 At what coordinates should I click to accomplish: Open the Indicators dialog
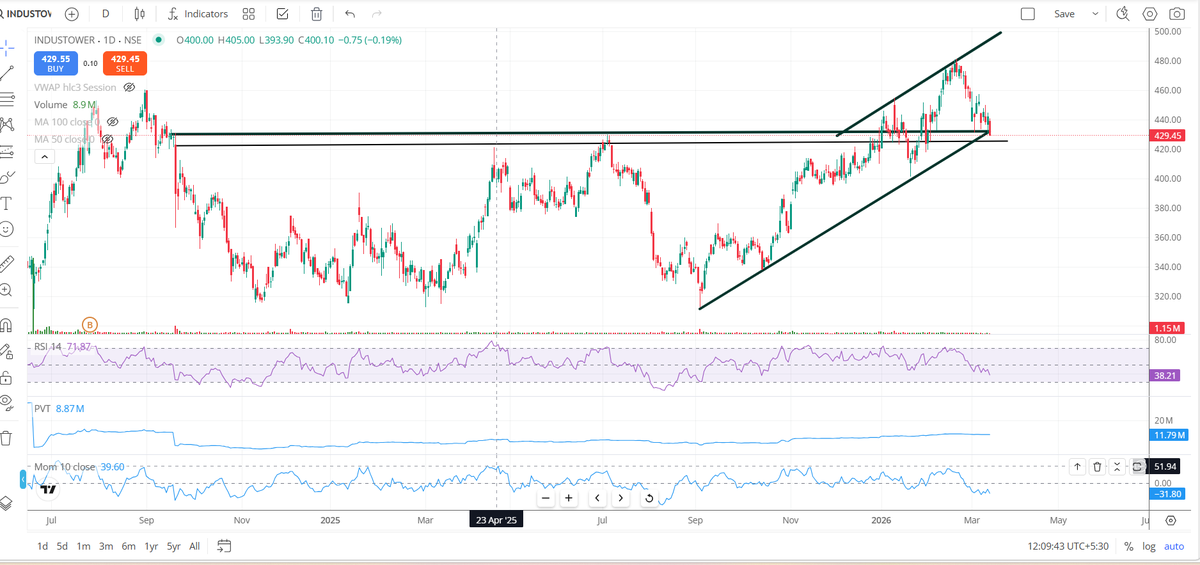click(x=198, y=14)
